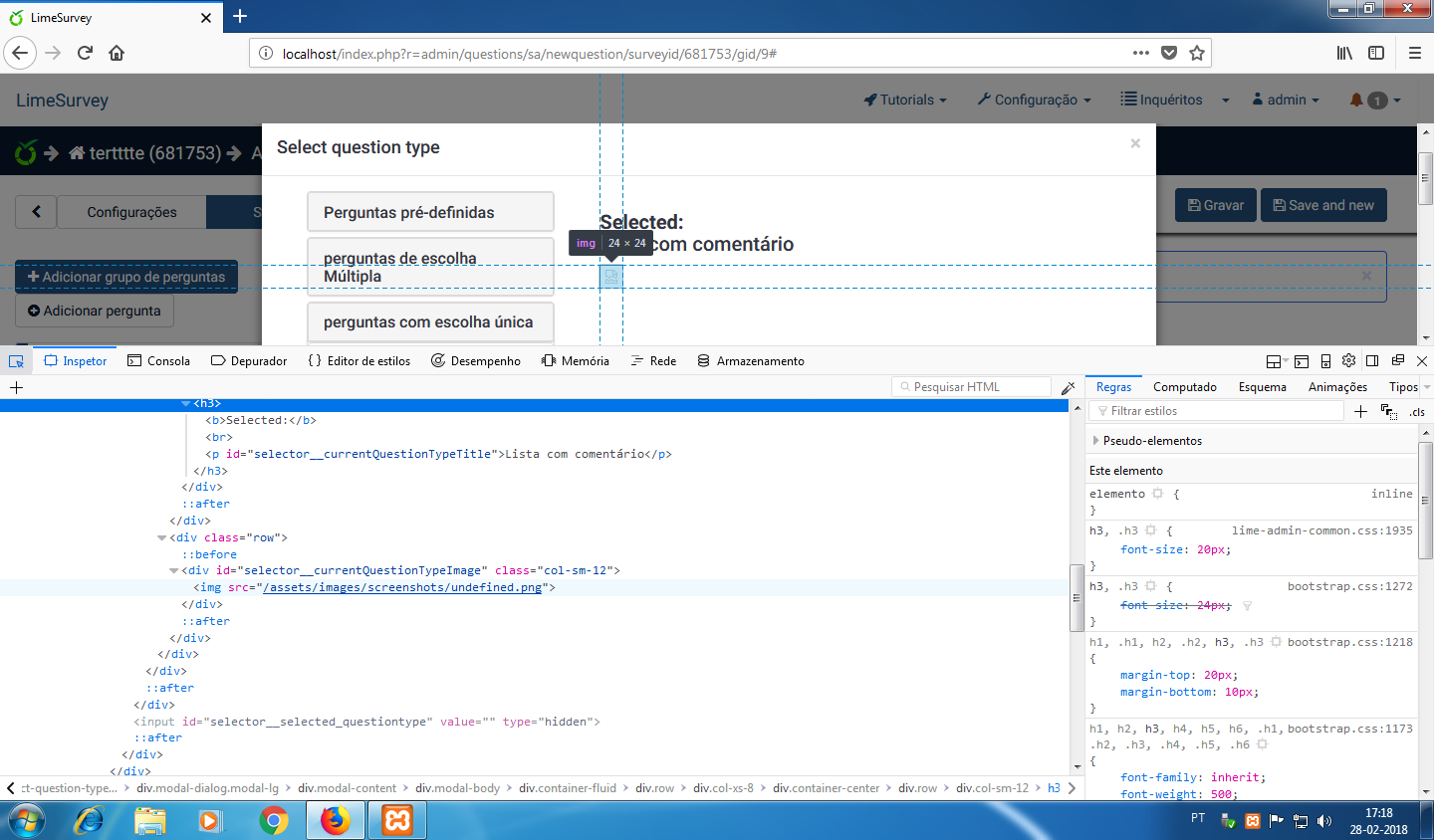The height and width of the screenshot is (840, 1434).
Task: Collapse the div class="row" node
Action: tap(161, 537)
